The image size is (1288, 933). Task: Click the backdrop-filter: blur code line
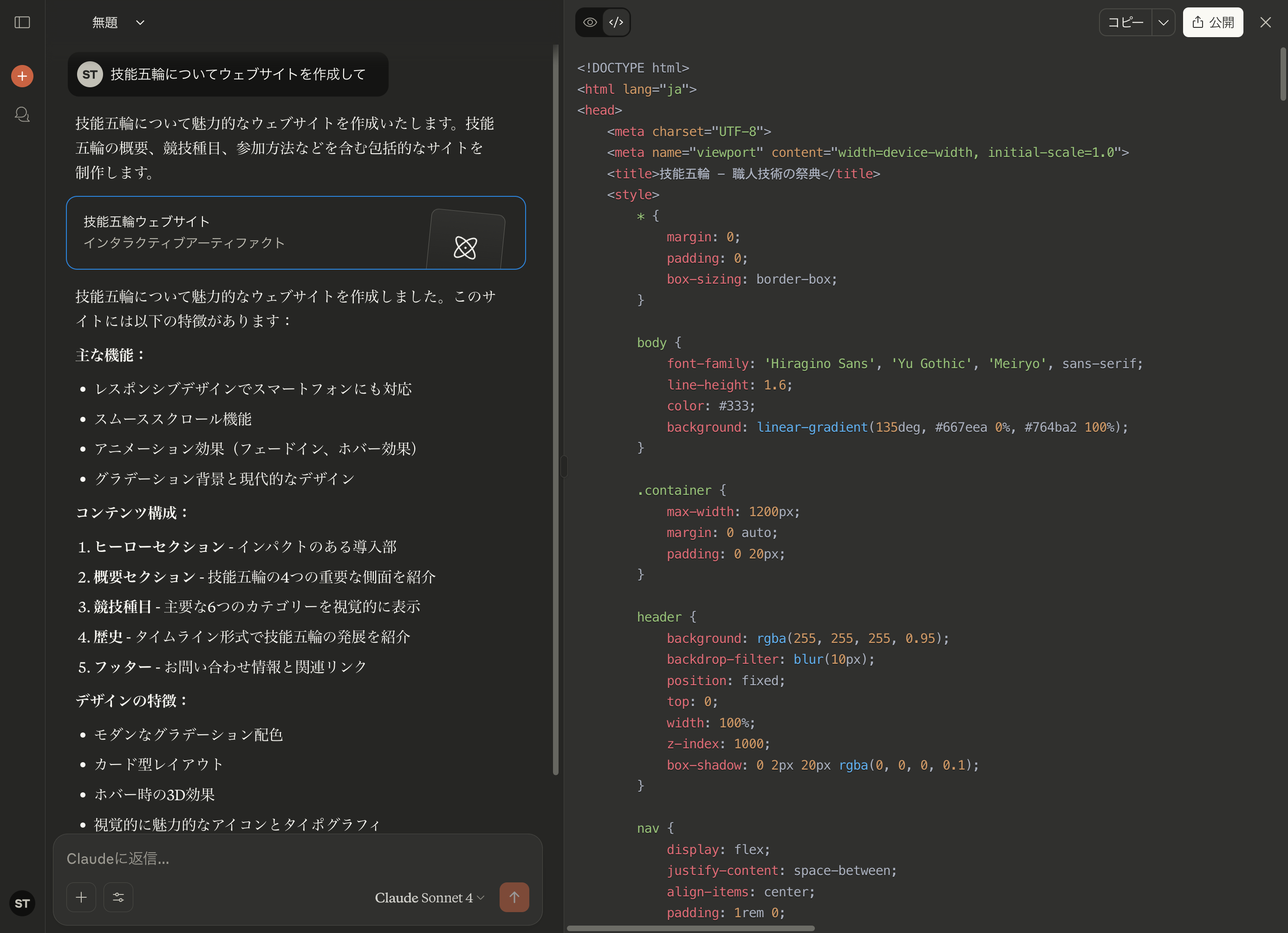(771, 659)
